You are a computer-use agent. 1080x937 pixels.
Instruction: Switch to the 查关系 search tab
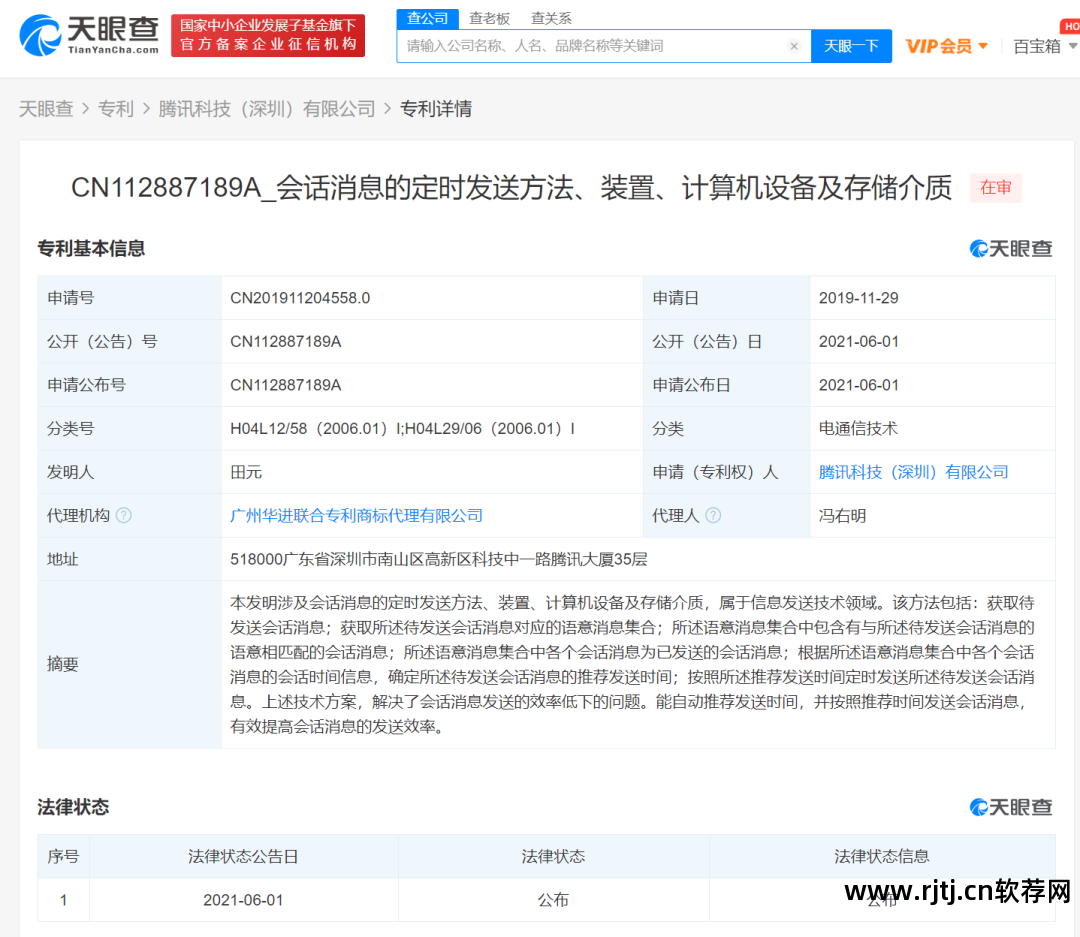coord(551,19)
